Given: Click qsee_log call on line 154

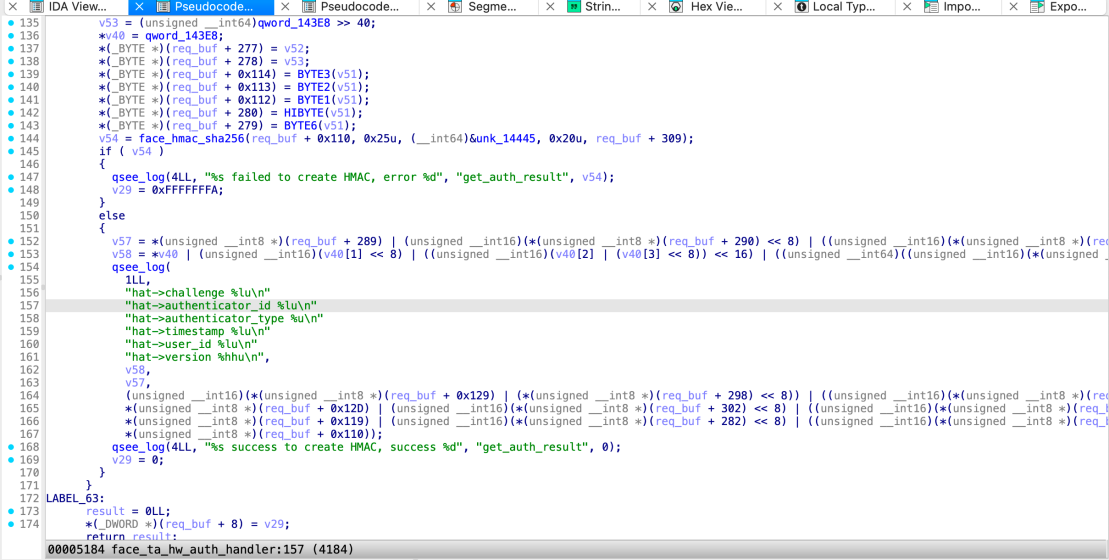Looking at the screenshot, I should coord(138,267).
